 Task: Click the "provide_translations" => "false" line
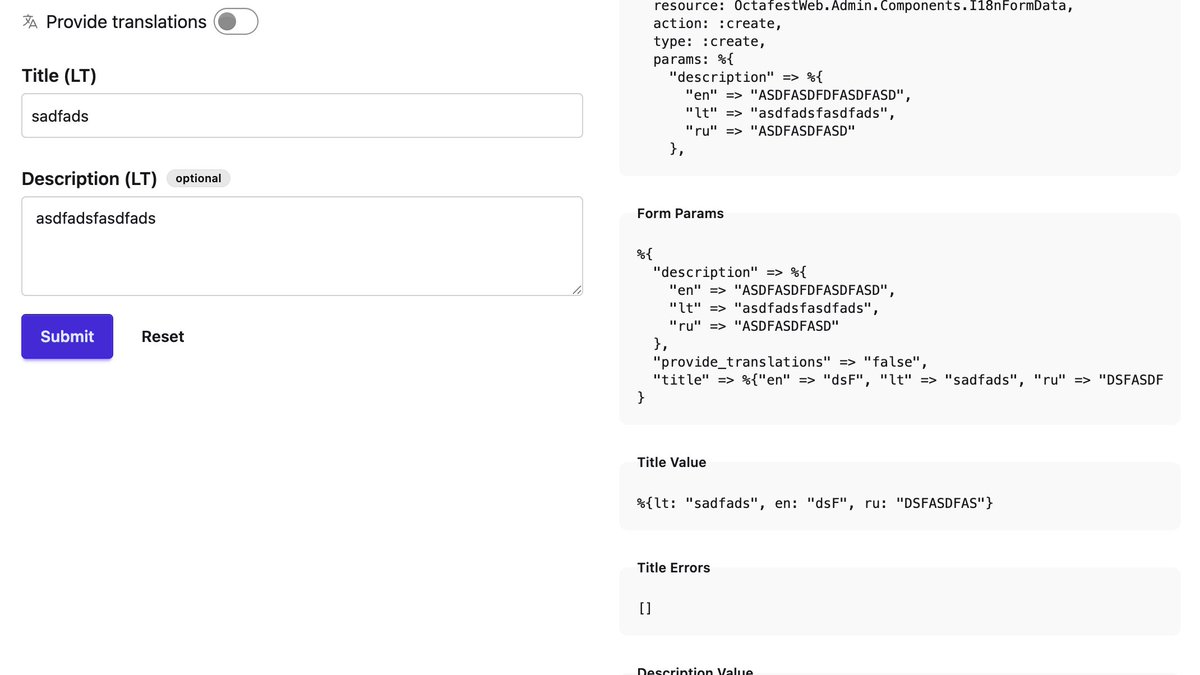click(790, 362)
